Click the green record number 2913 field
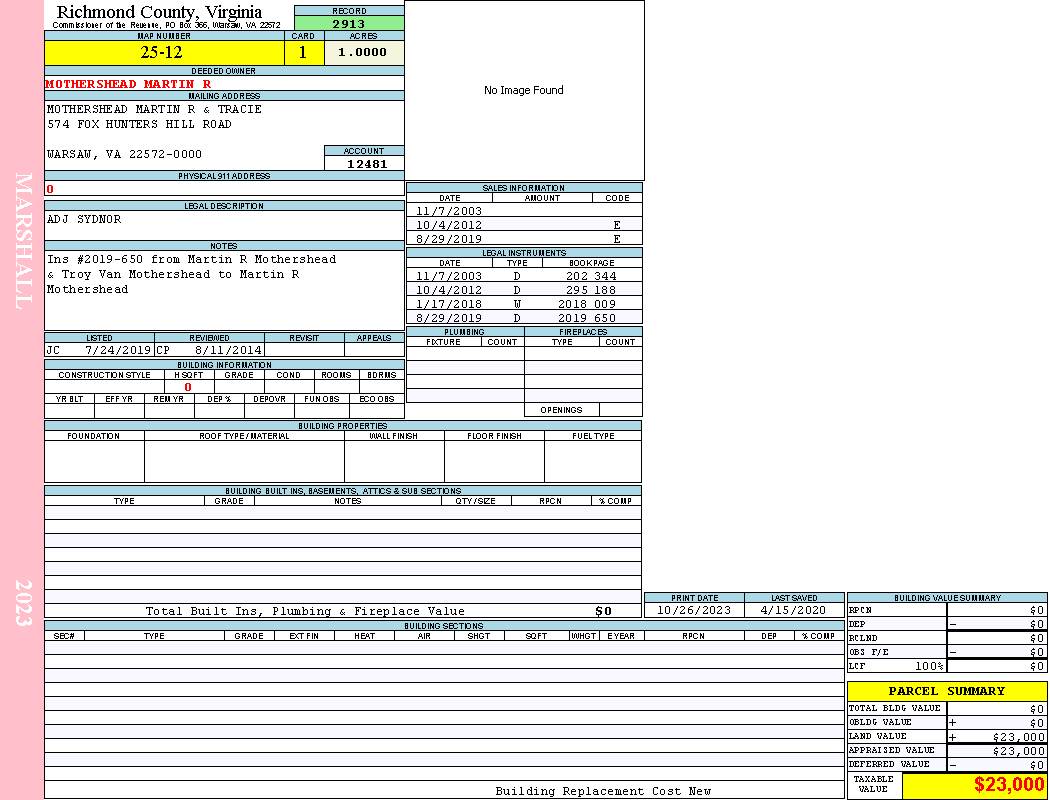 pyautogui.click(x=349, y=23)
